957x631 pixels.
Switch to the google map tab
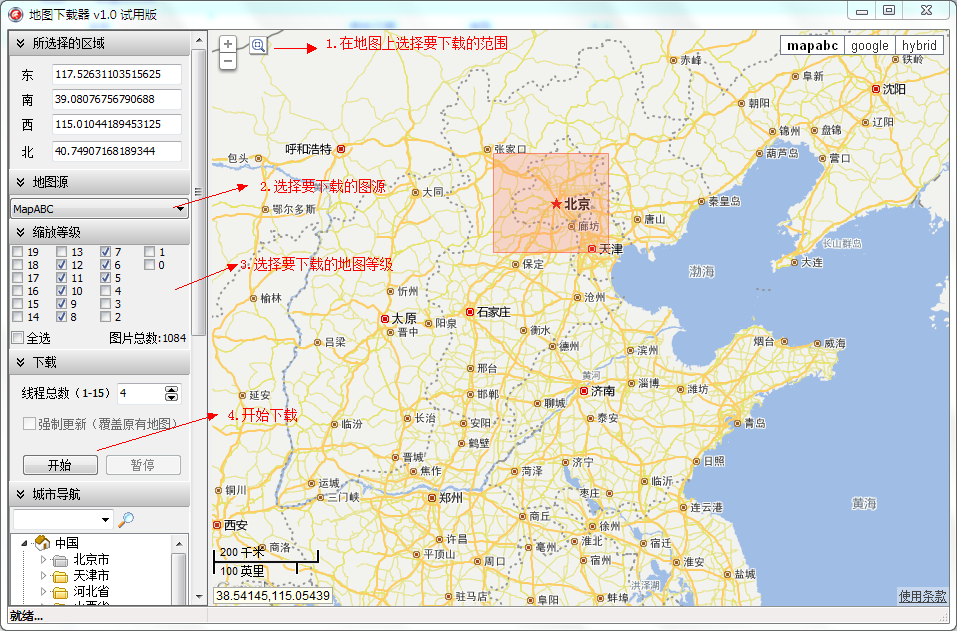[870, 45]
